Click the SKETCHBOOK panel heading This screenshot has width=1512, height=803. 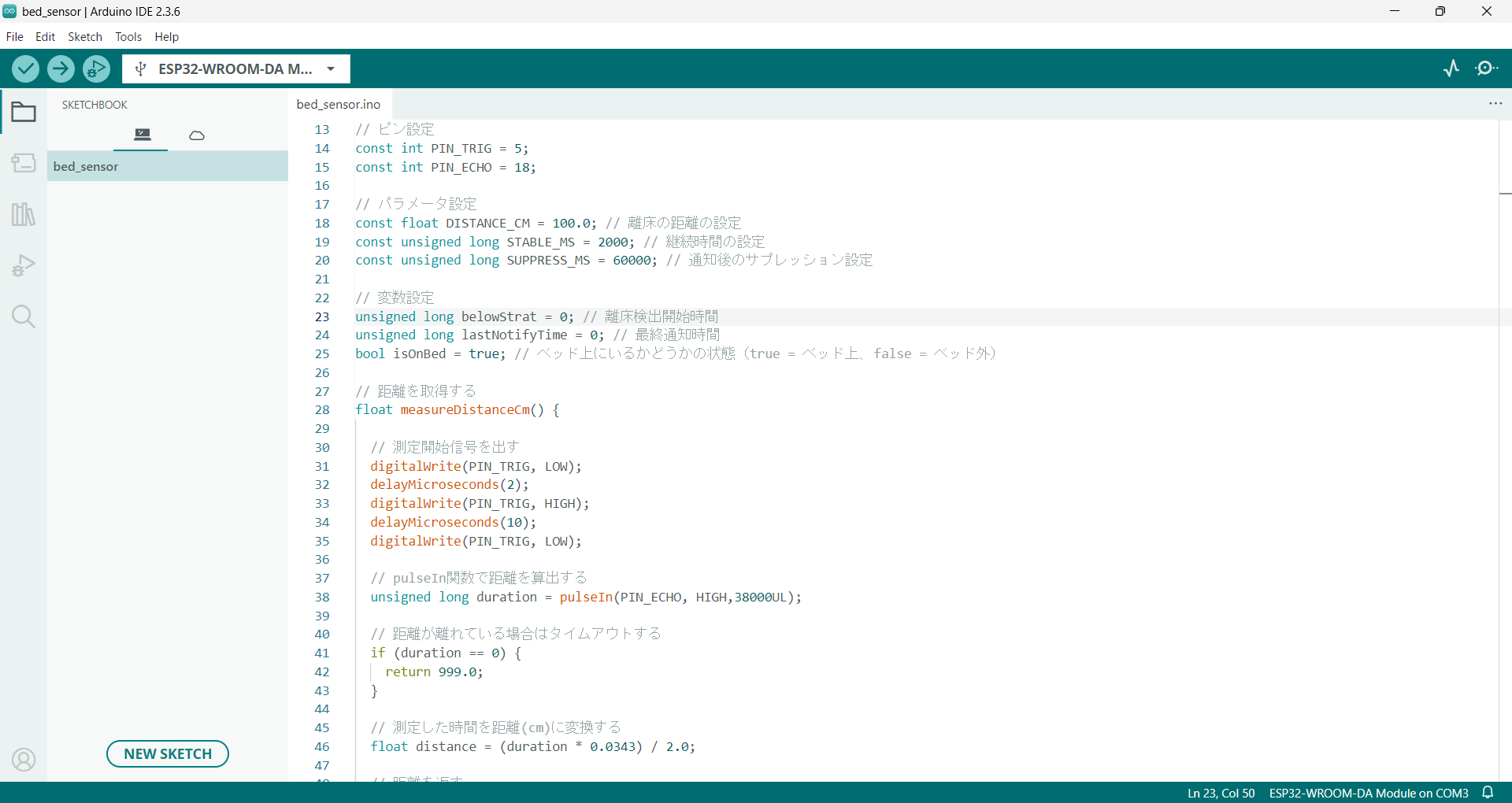(94, 105)
